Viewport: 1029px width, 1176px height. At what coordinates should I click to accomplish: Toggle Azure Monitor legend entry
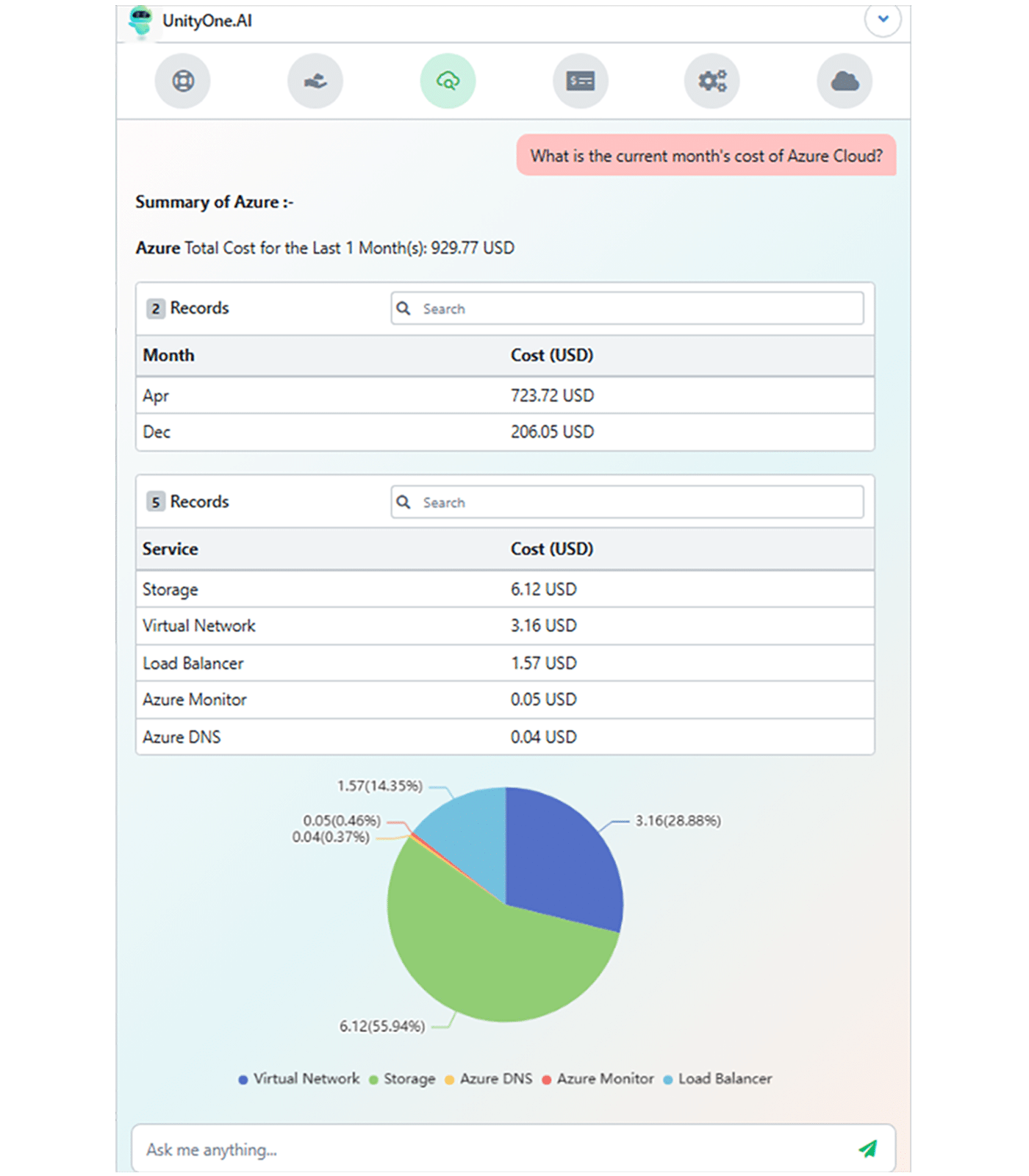click(x=598, y=1079)
